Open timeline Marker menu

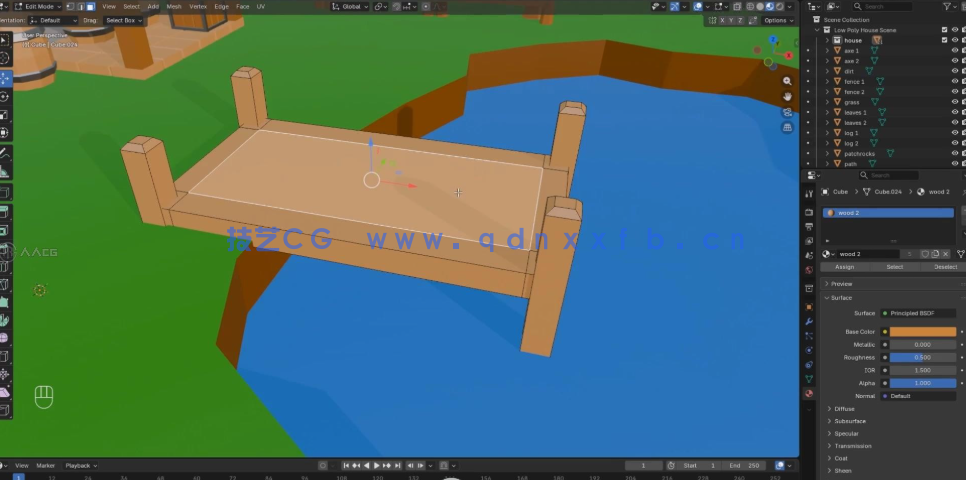(x=46, y=465)
